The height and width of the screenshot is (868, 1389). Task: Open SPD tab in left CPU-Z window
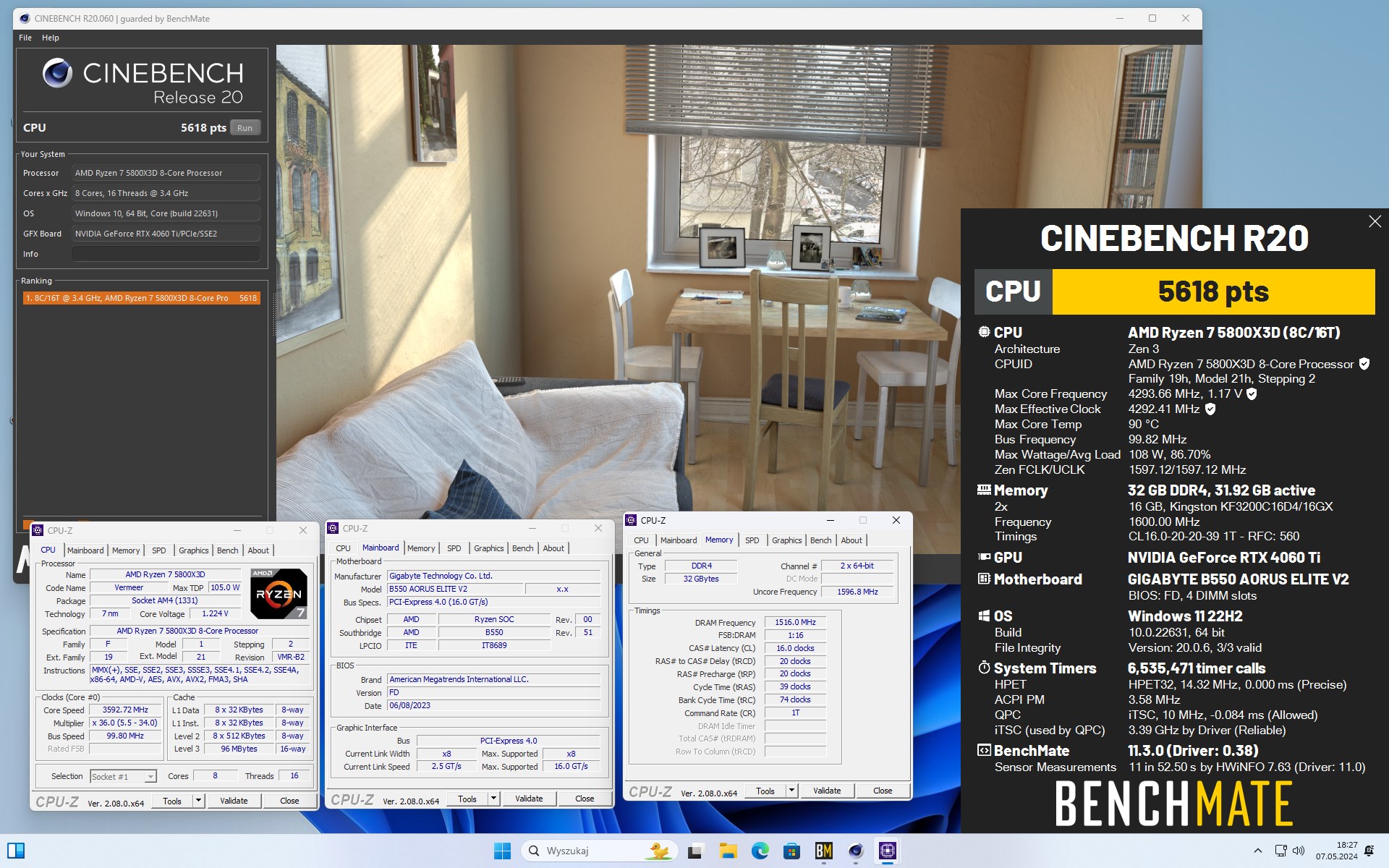[159, 550]
